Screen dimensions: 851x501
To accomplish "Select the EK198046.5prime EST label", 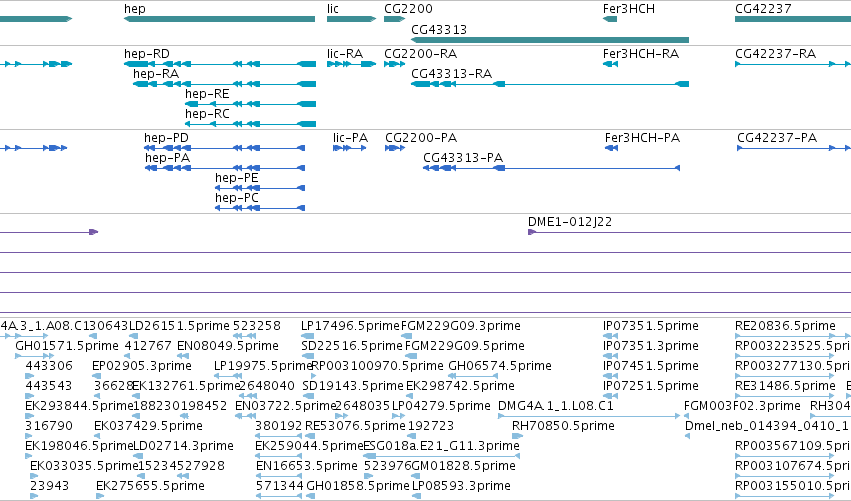I will point(79,446).
